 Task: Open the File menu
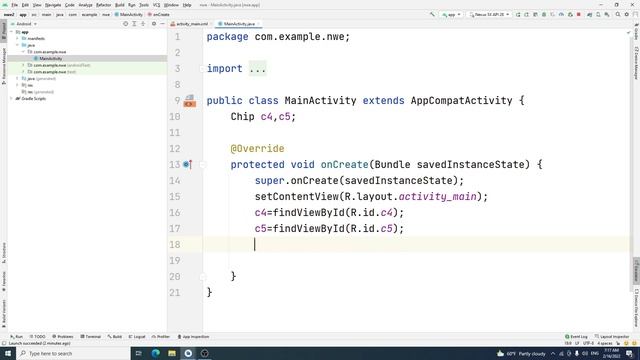point(15,5)
